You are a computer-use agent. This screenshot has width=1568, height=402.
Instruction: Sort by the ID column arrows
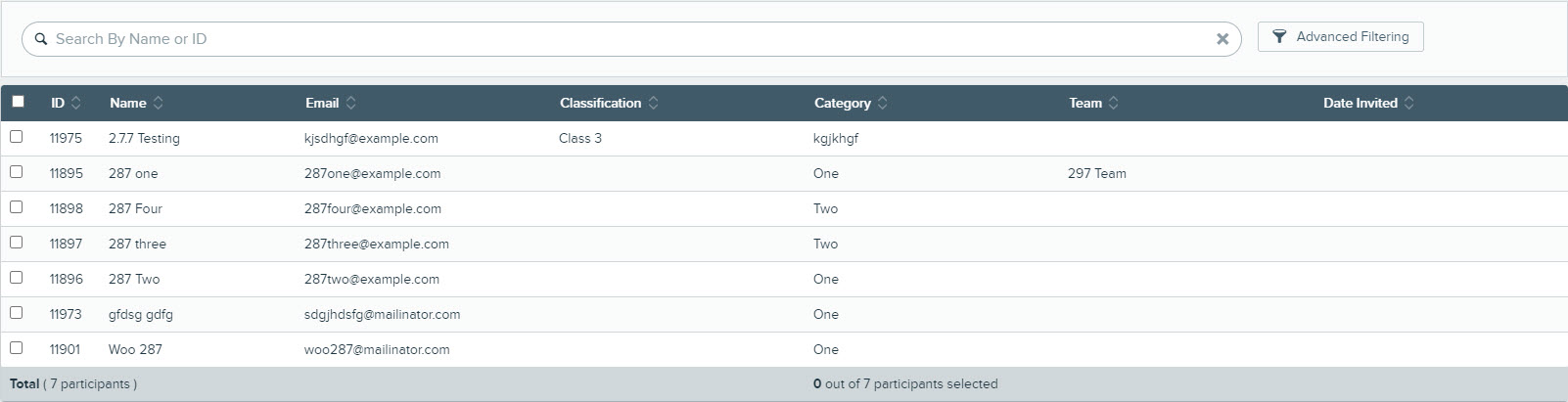click(x=76, y=103)
